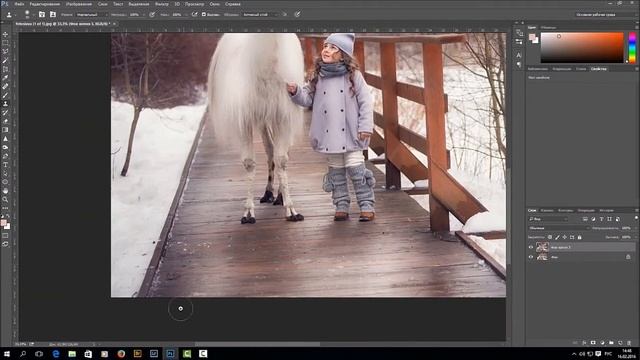
Task: Open the Файл menu
Action: point(19,4)
